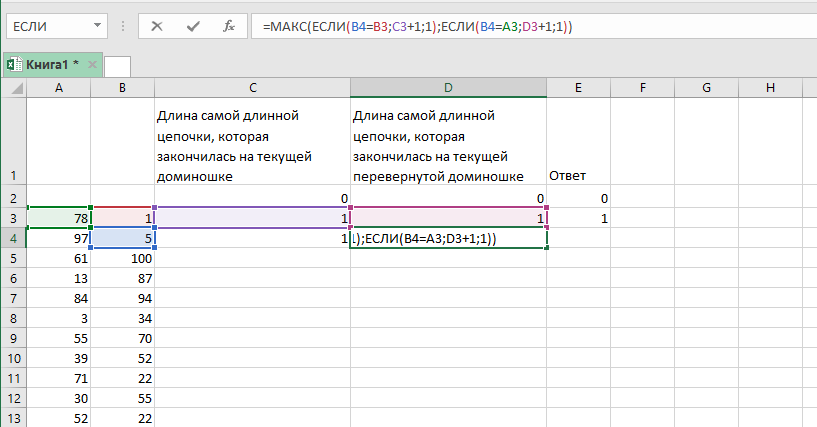Cancel the formula entry with X icon
Viewport: 817px width, 427px height.
tap(157, 27)
